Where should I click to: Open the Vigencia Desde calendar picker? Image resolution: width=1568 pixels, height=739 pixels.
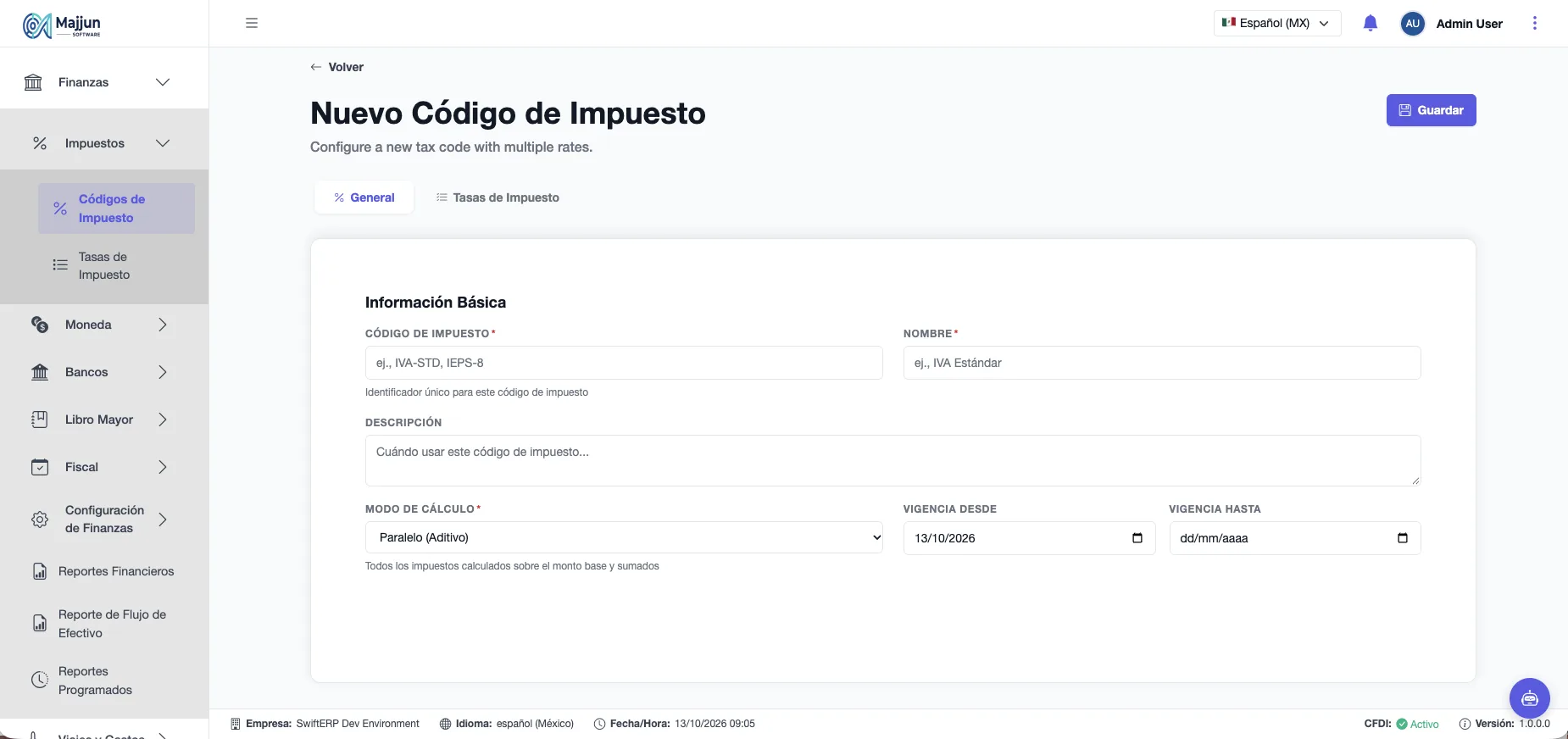(1137, 538)
